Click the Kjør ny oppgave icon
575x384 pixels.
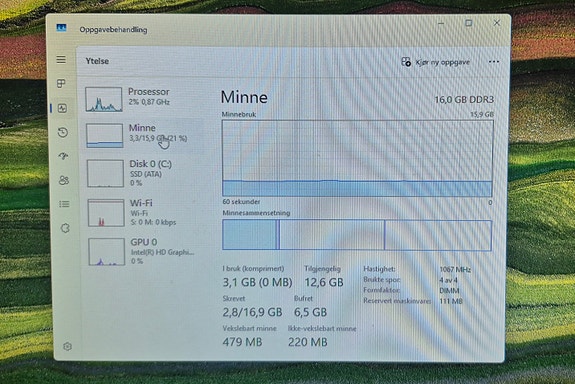406,62
